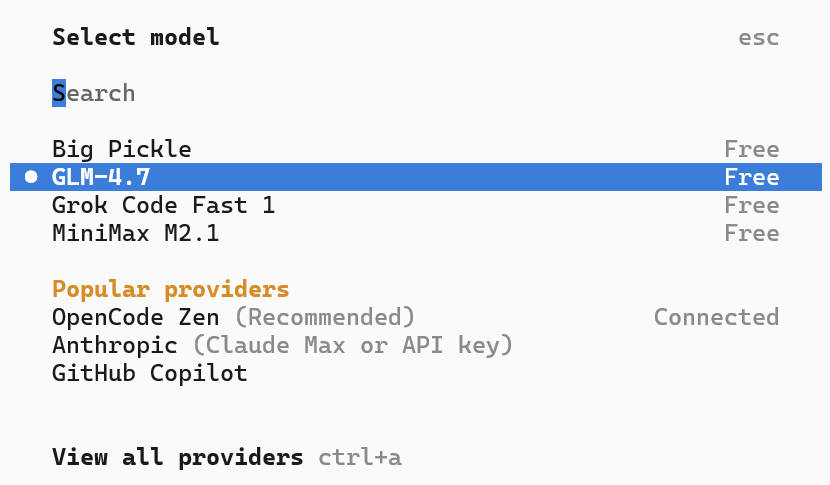Click the (Claude Max or API key) hint

click(x=352, y=345)
